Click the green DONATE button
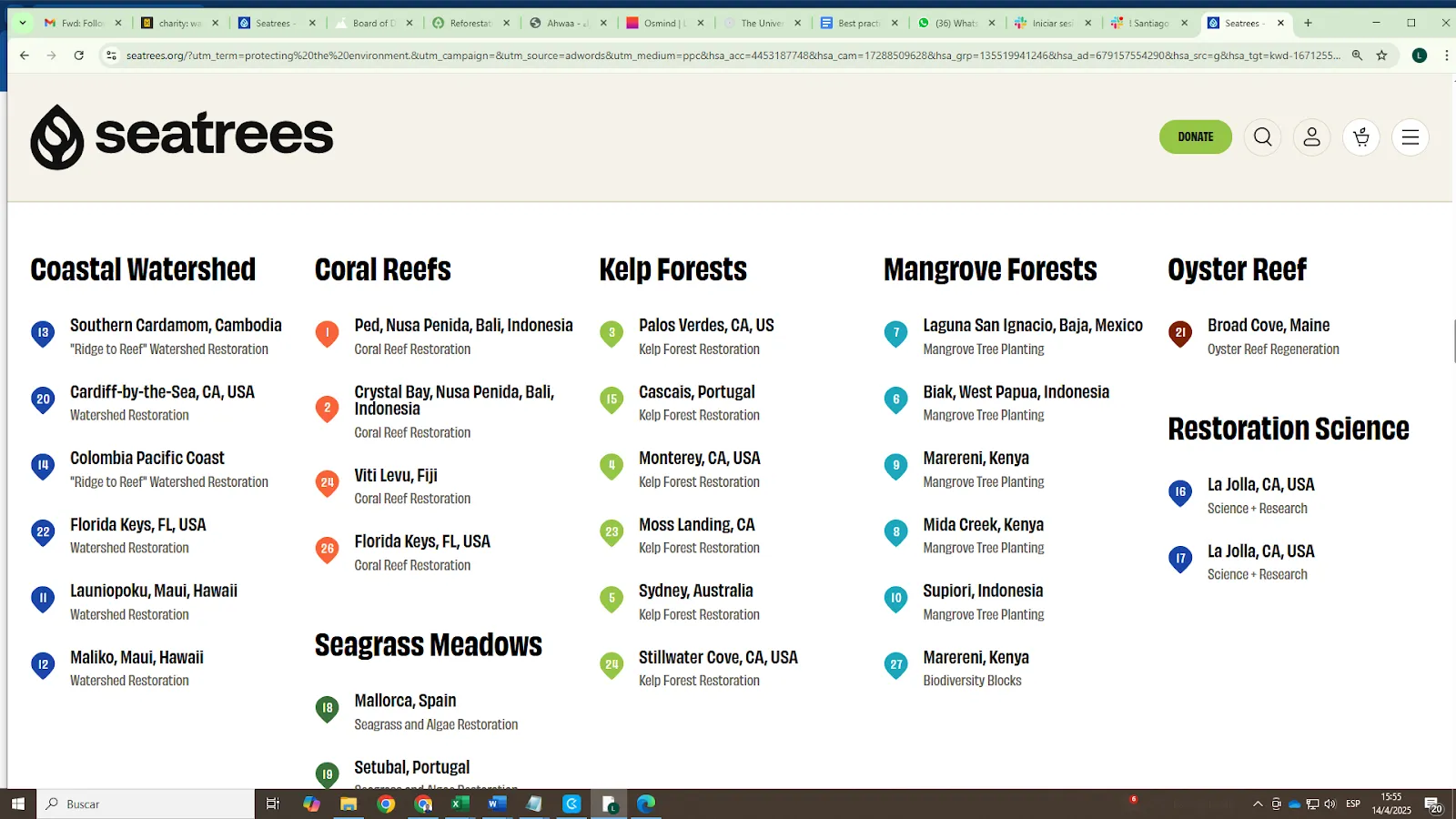The image size is (1456, 819). tap(1196, 137)
